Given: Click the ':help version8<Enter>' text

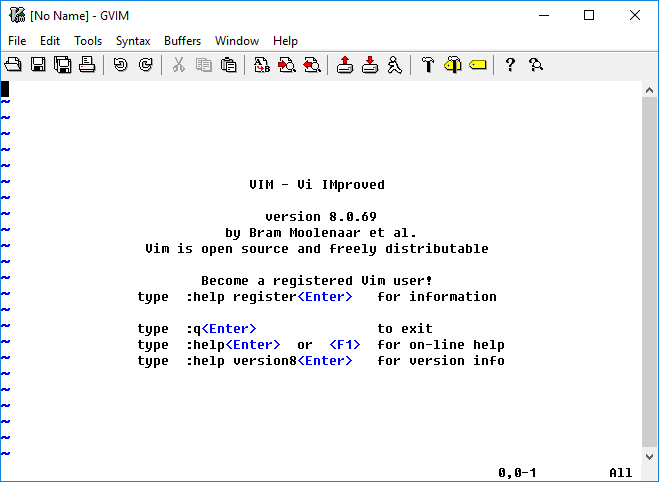Looking at the screenshot, I should pos(269,361).
